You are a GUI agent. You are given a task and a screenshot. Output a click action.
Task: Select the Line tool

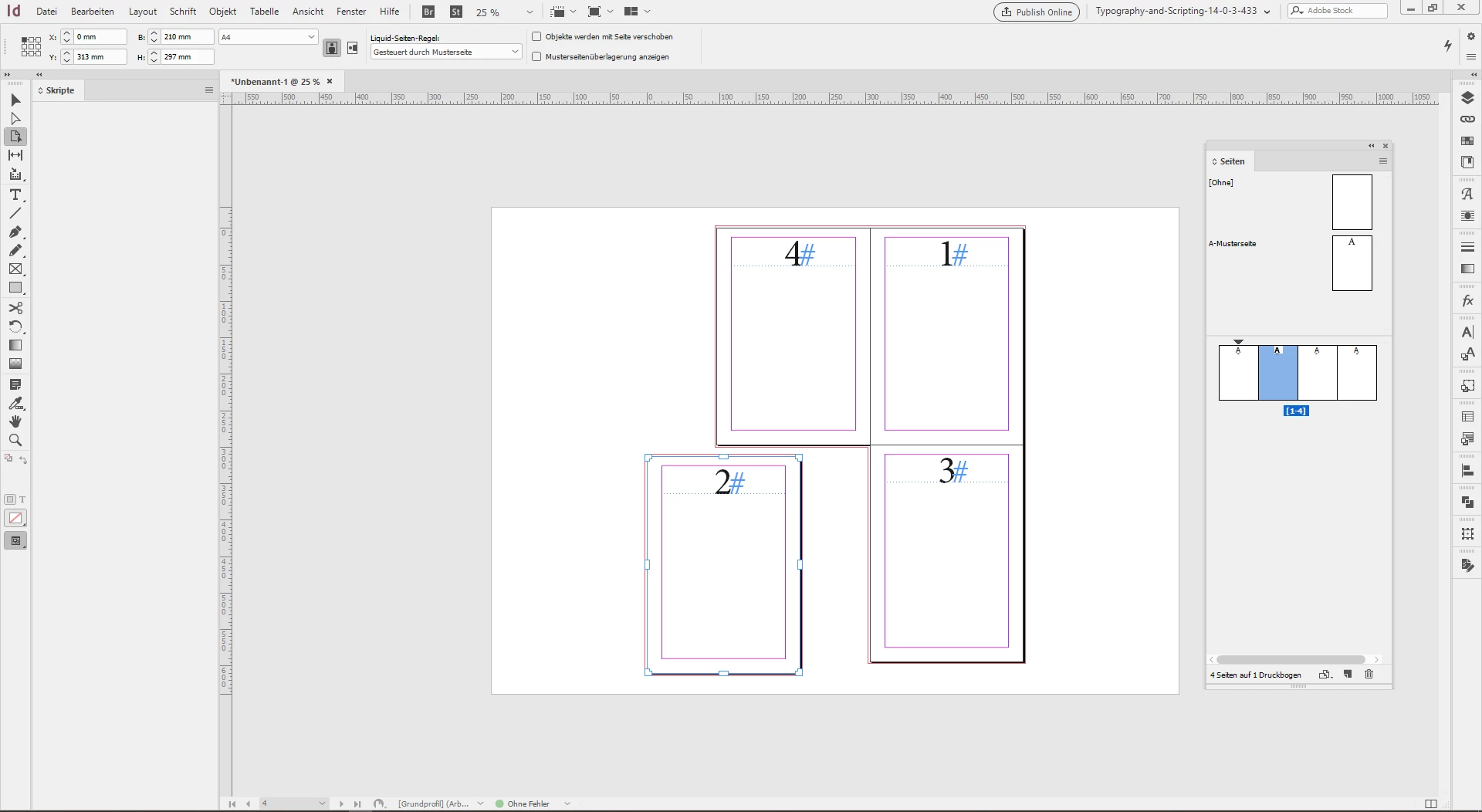point(15,213)
